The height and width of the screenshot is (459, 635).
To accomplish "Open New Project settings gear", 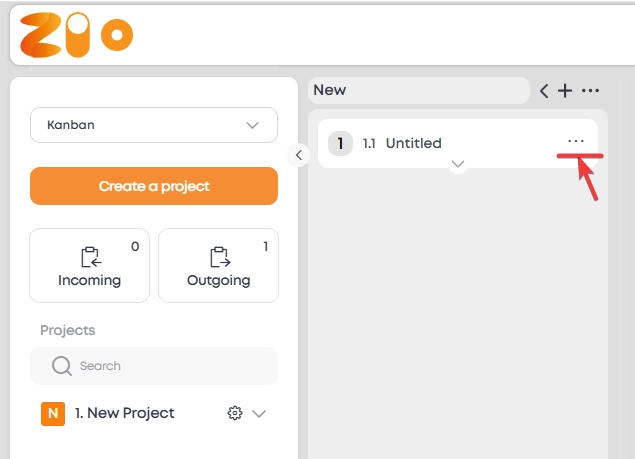I will tap(235, 413).
